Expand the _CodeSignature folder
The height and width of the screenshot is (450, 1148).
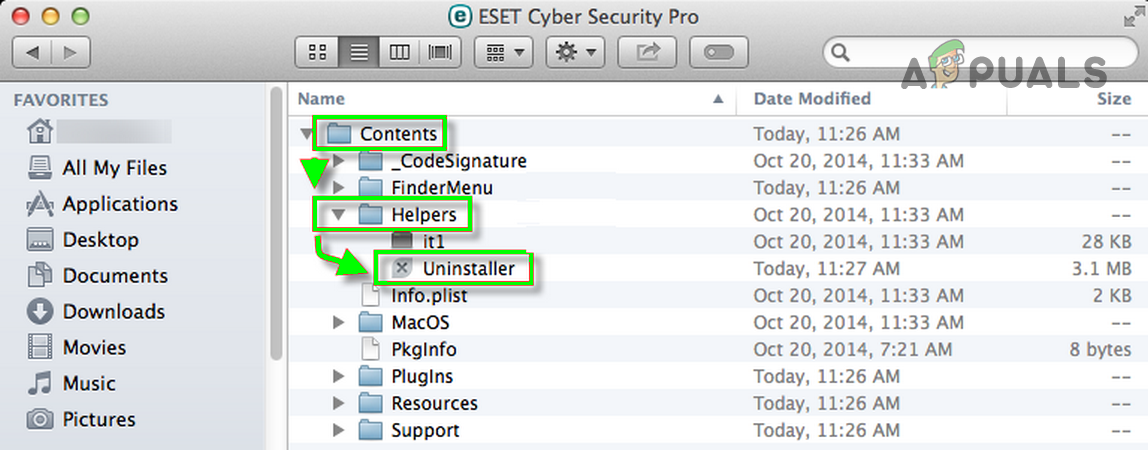click(338, 160)
